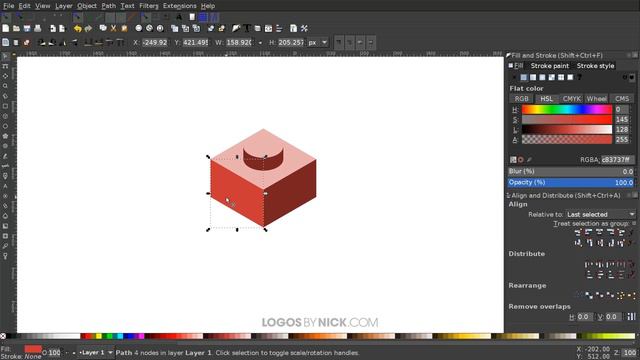Toggle the enable snapping button
This screenshot has width=640, height=360.
tap(6, 17)
